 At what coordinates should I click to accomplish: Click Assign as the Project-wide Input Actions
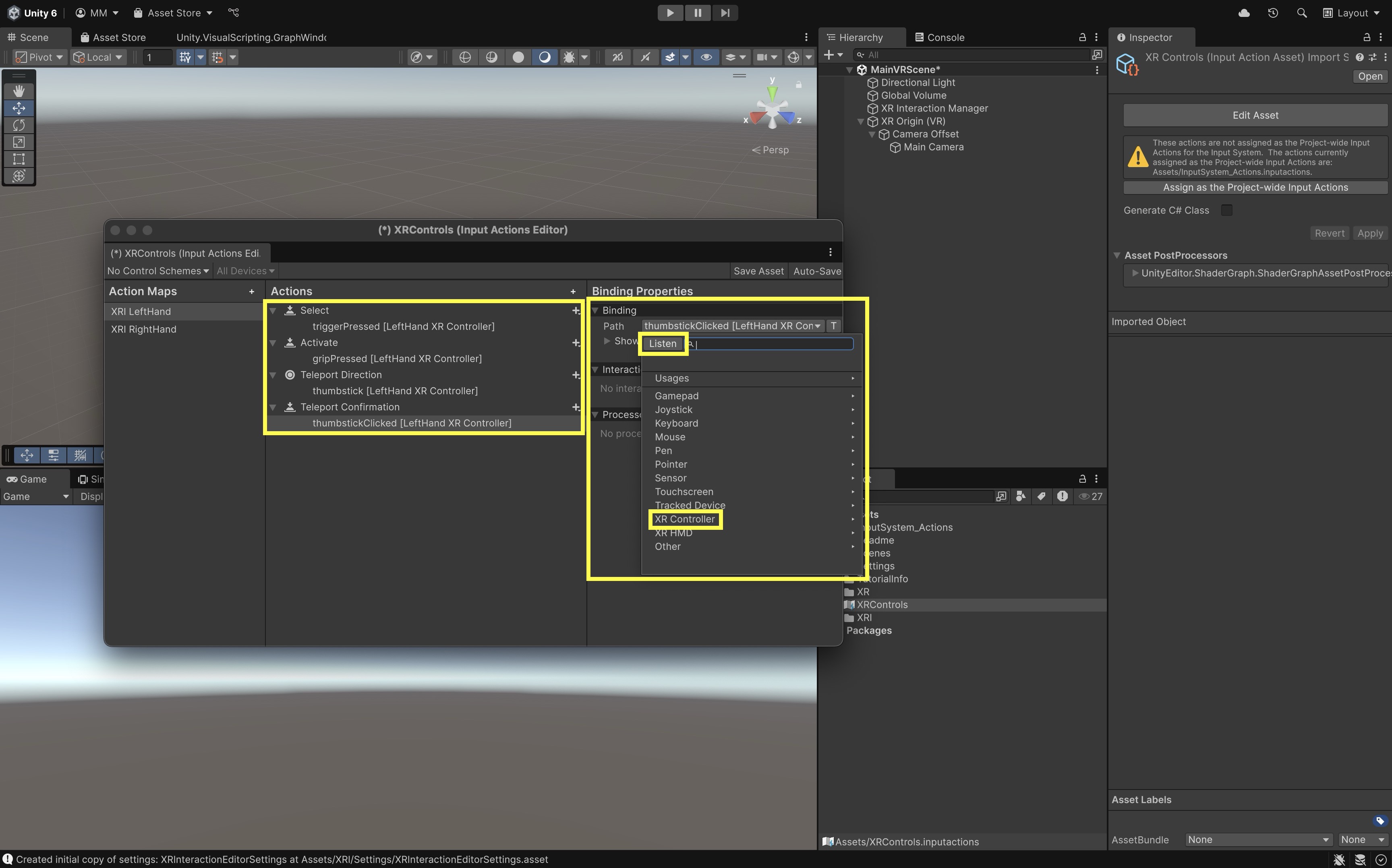(1255, 188)
